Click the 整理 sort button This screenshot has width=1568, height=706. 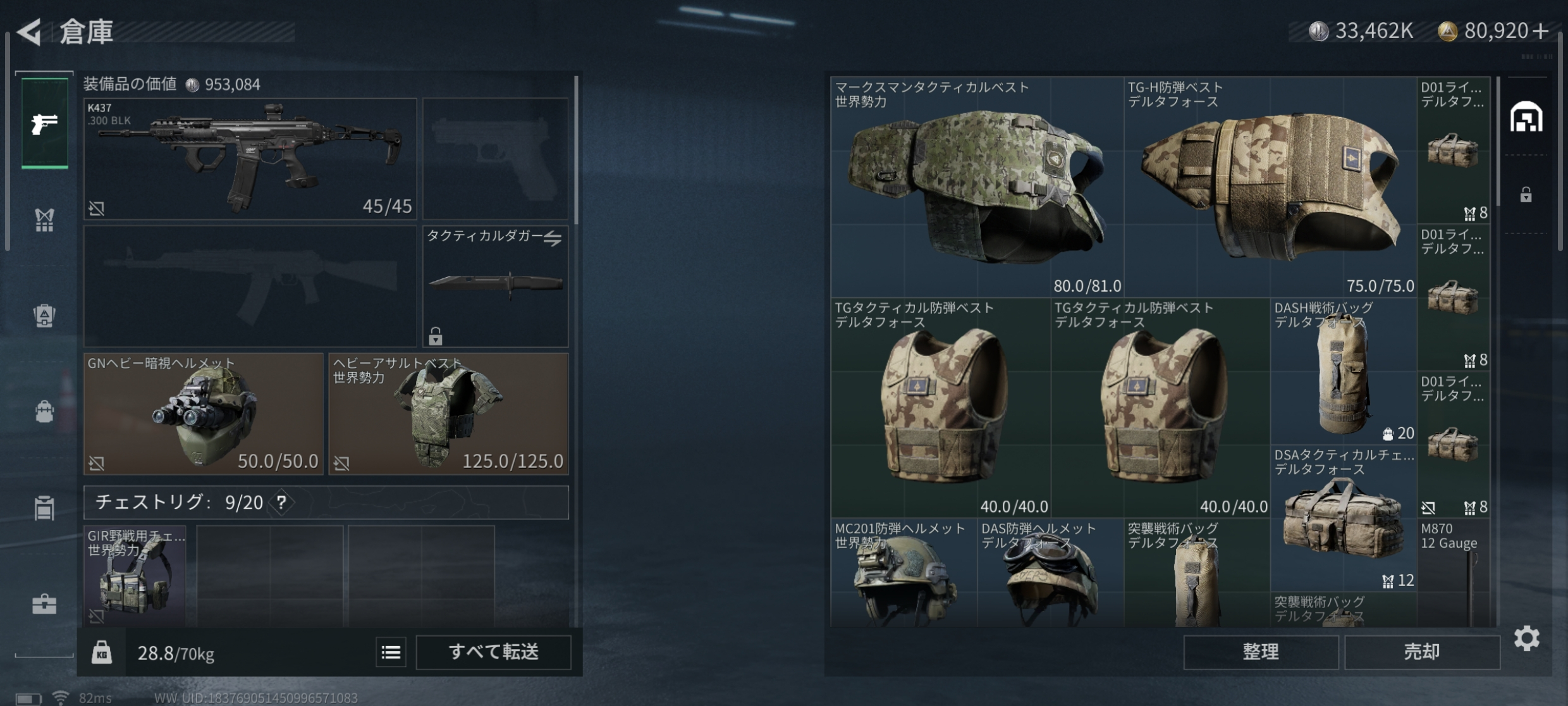coord(1261,652)
